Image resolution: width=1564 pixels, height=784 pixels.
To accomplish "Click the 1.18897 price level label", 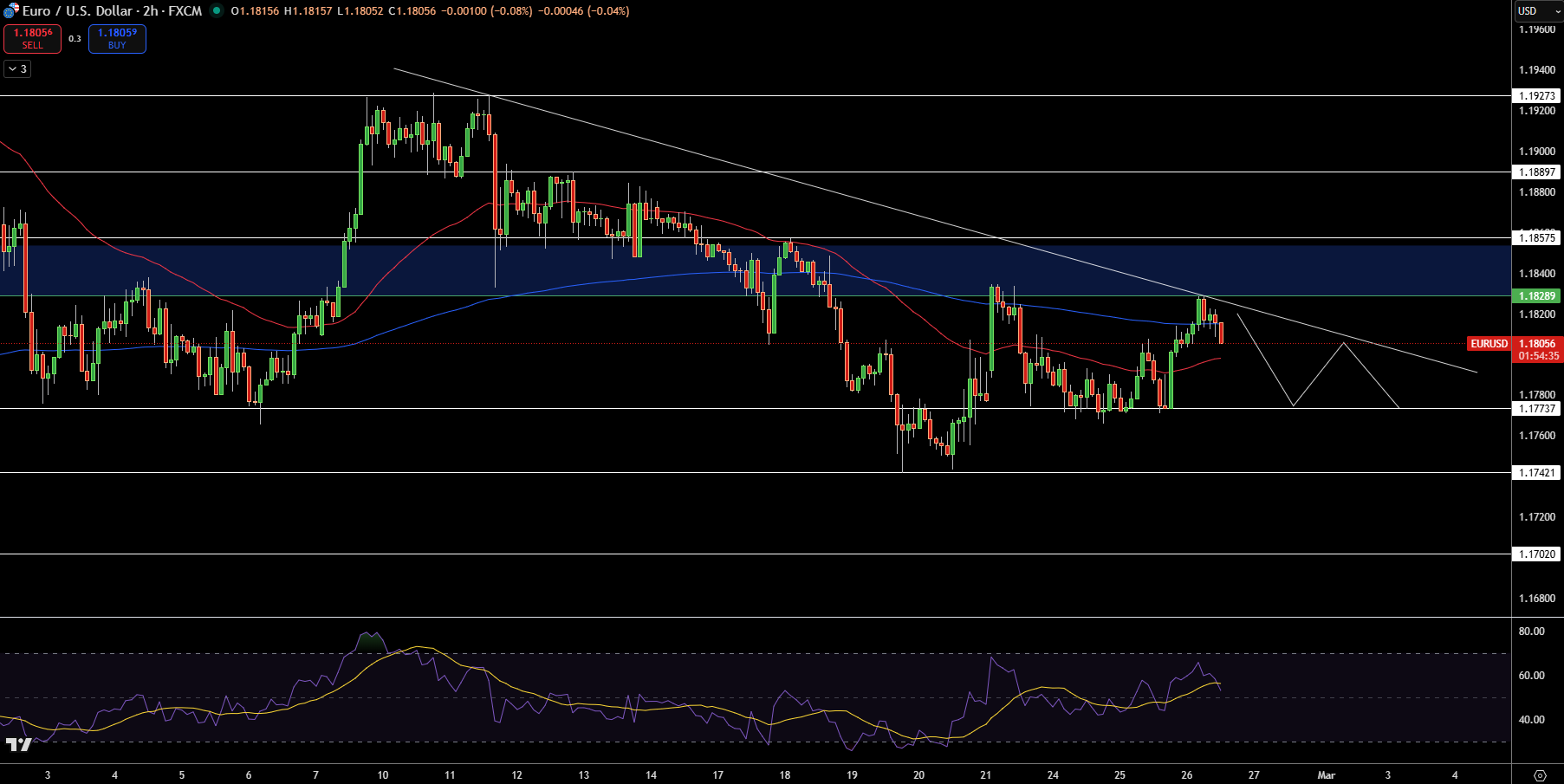I will [x=1537, y=172].
